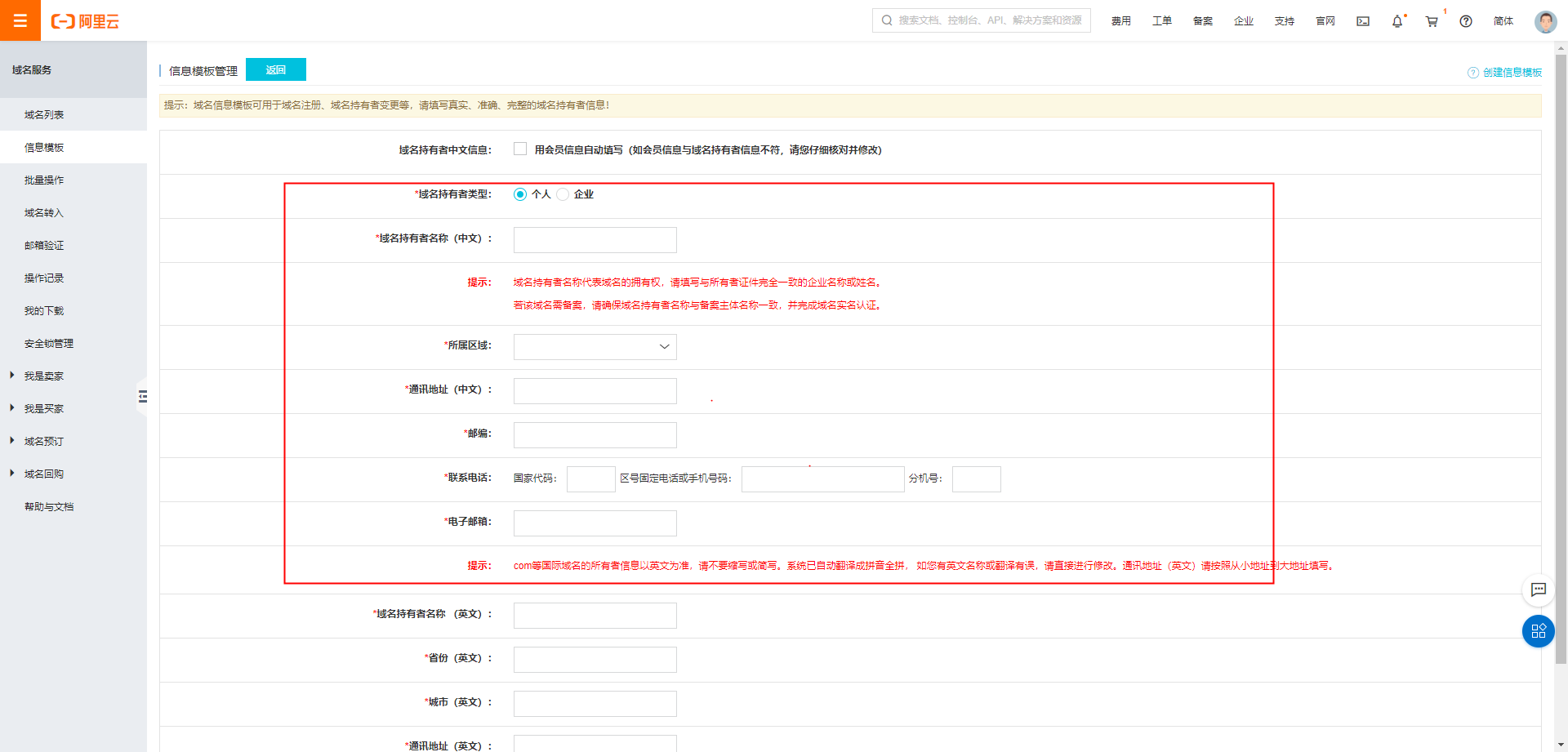
Task: Enable 用会员信息自动填写 checkbox
Action: (519, 149)
